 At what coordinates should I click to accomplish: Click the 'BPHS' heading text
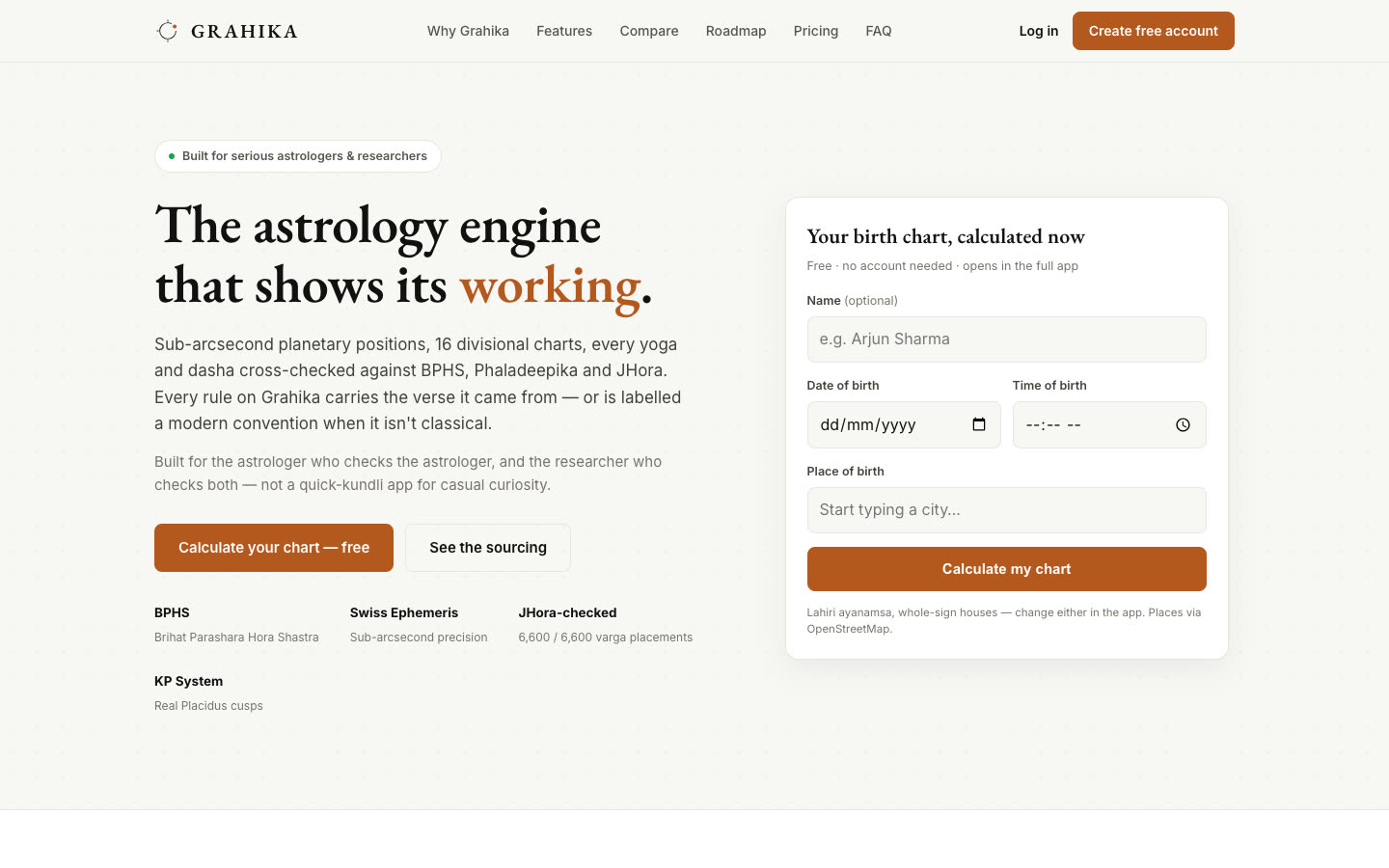click(x=172, y=612)
